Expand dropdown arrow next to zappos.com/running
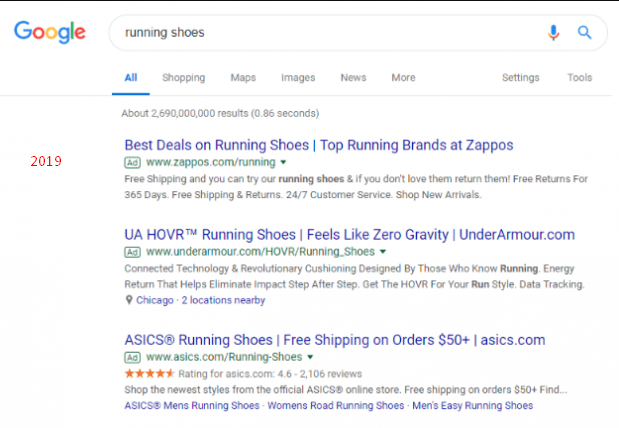 283,161
